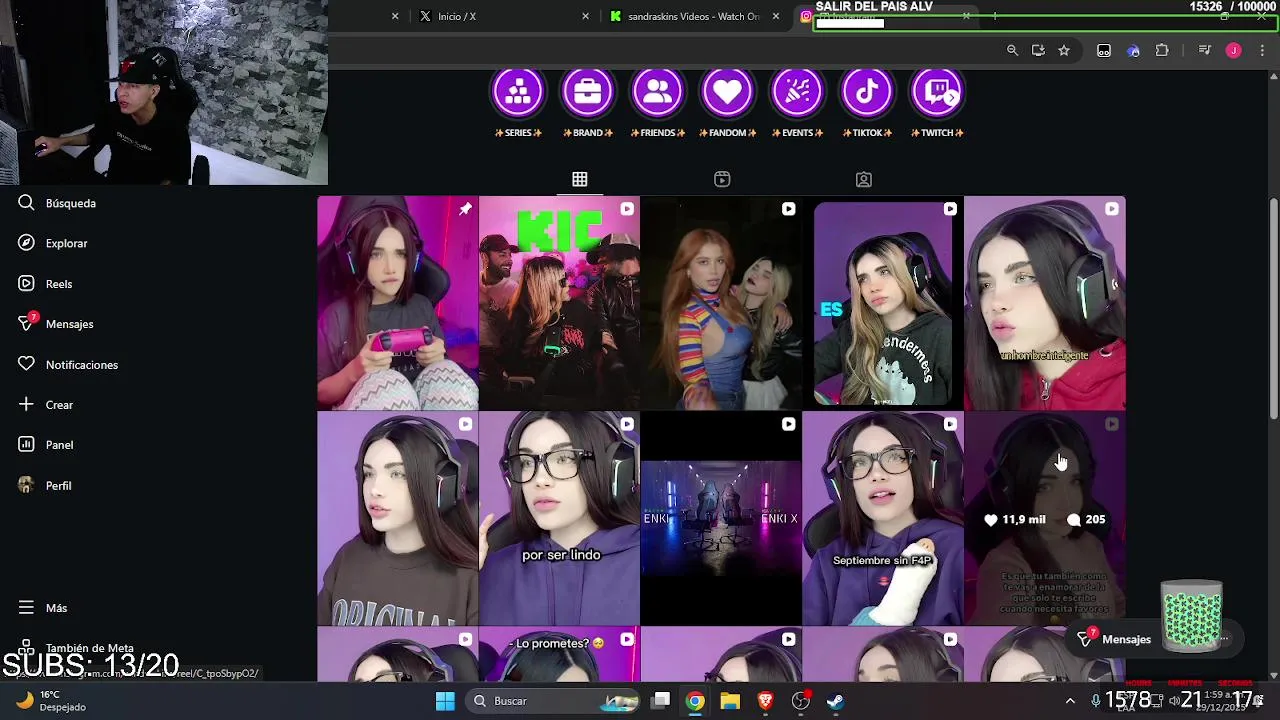Viewport: 1280px width, 720px height.
Task: Open the Más menu
Action: 43,608
